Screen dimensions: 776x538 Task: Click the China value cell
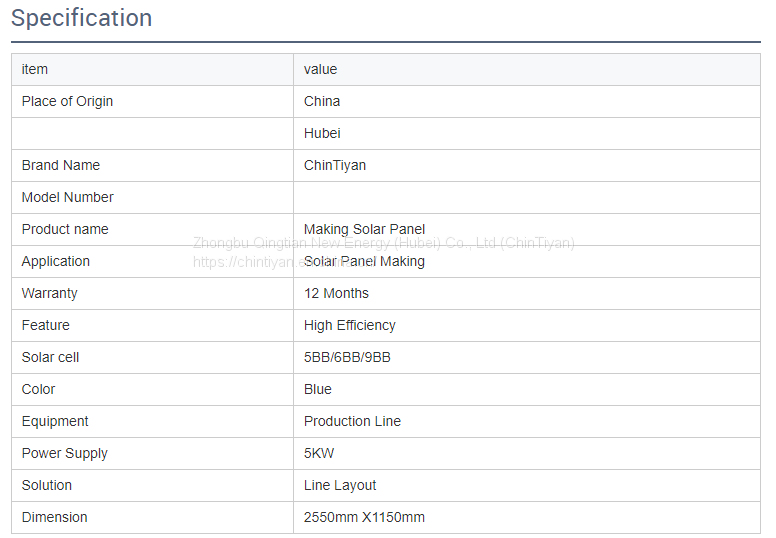(322, 101)
